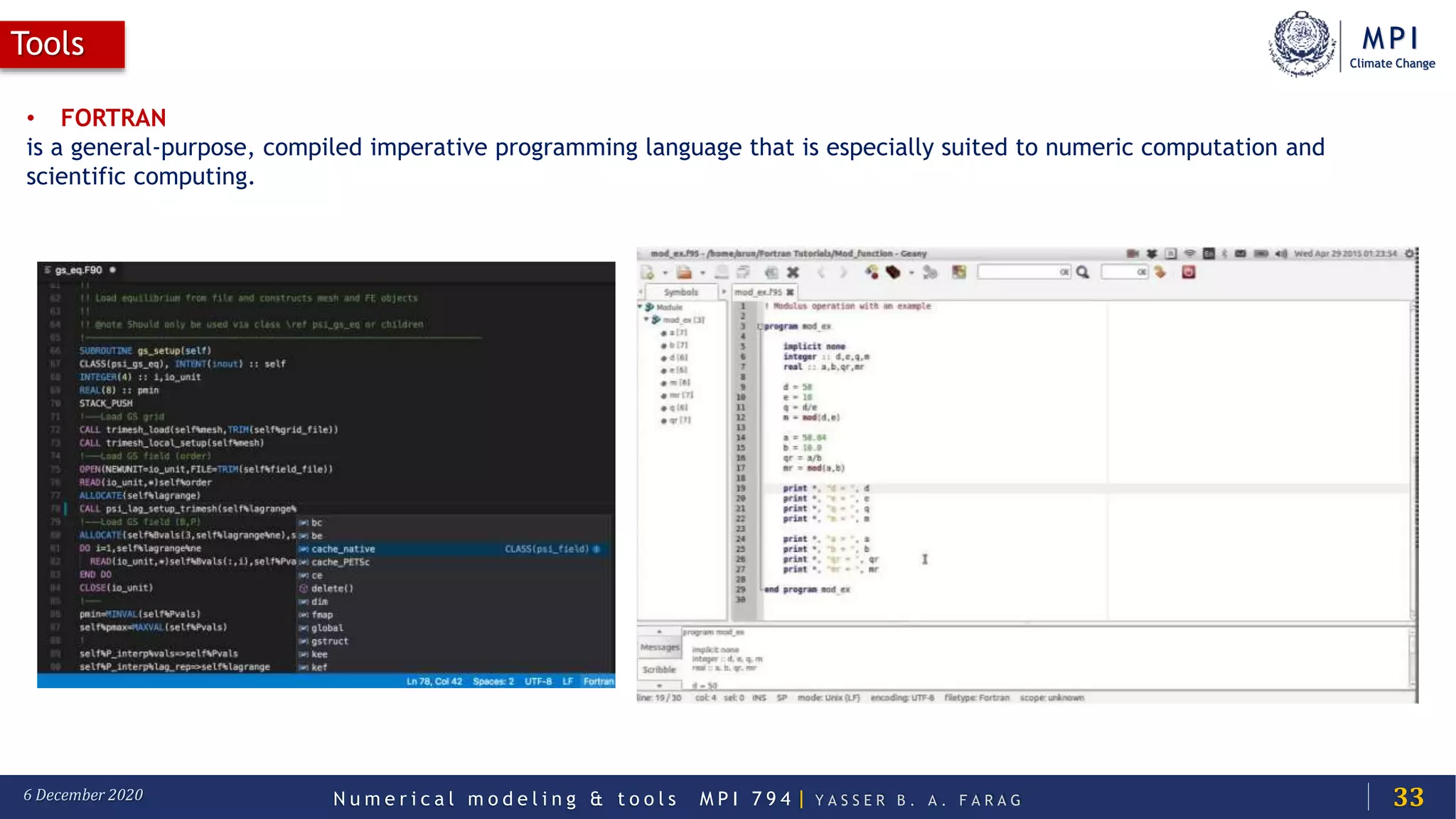Select the Symbols sidebar tab in Geany
This screenshot has height=819, width=1456.
681,292
